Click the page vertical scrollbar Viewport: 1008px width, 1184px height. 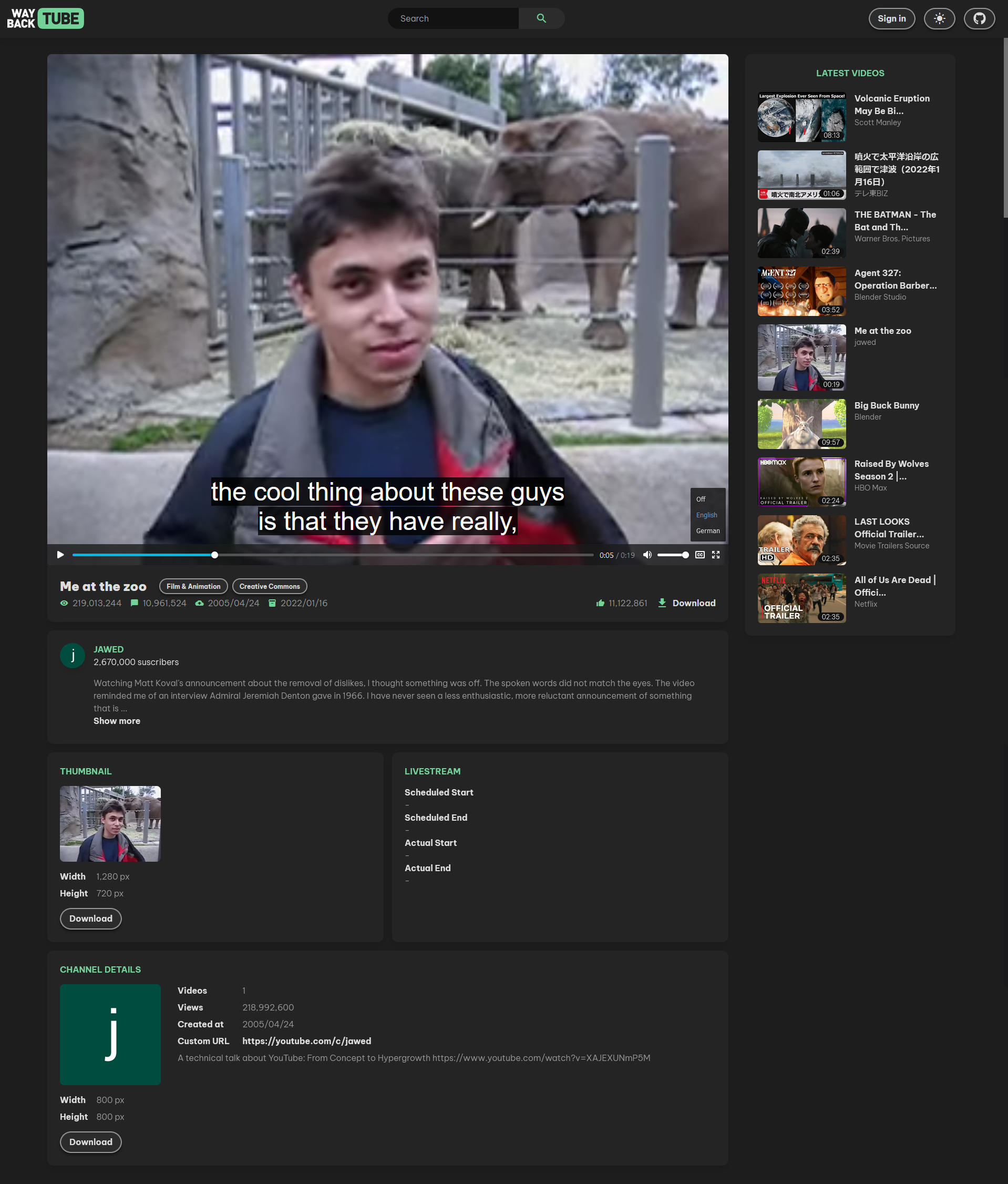pyautogui.click(x=1005, y=127)
